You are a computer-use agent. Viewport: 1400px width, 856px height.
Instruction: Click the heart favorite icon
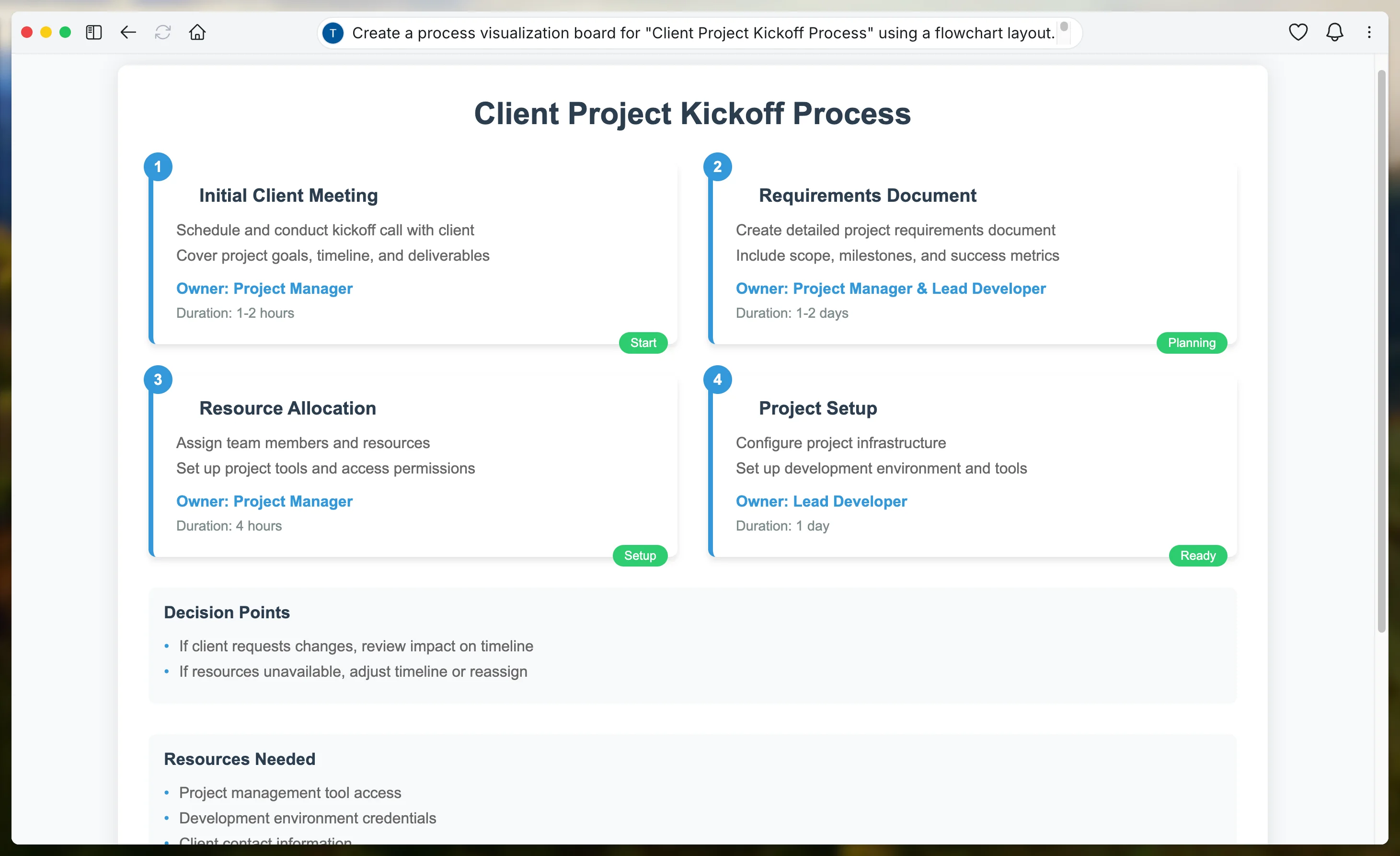click(x=1298, y=33)
